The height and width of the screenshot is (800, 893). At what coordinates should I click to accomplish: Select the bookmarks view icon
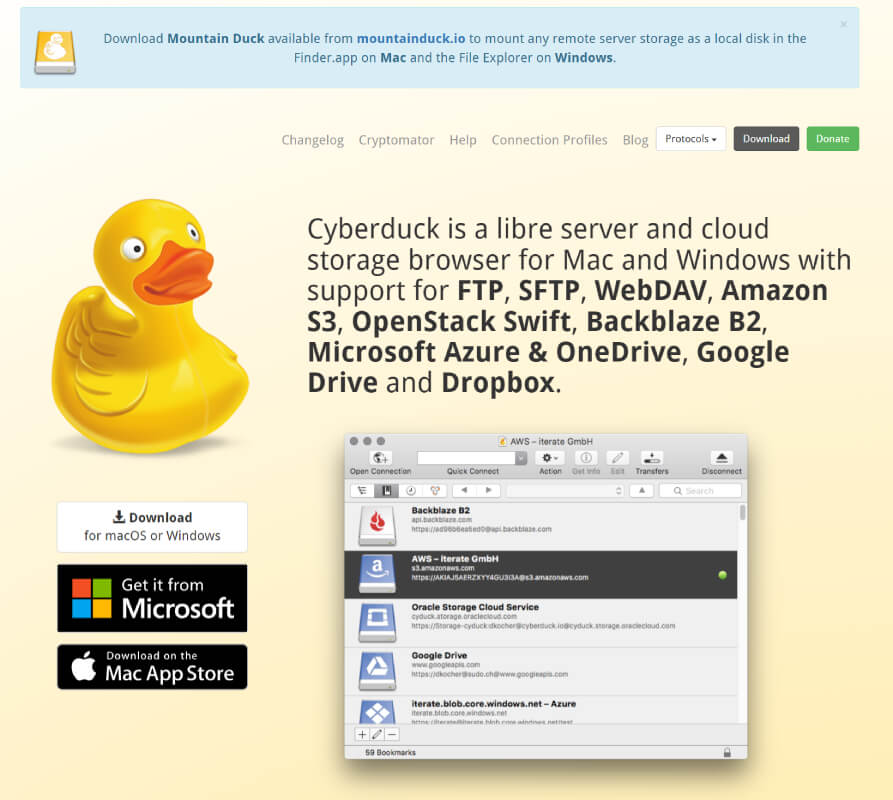click(x=386, y=491)
